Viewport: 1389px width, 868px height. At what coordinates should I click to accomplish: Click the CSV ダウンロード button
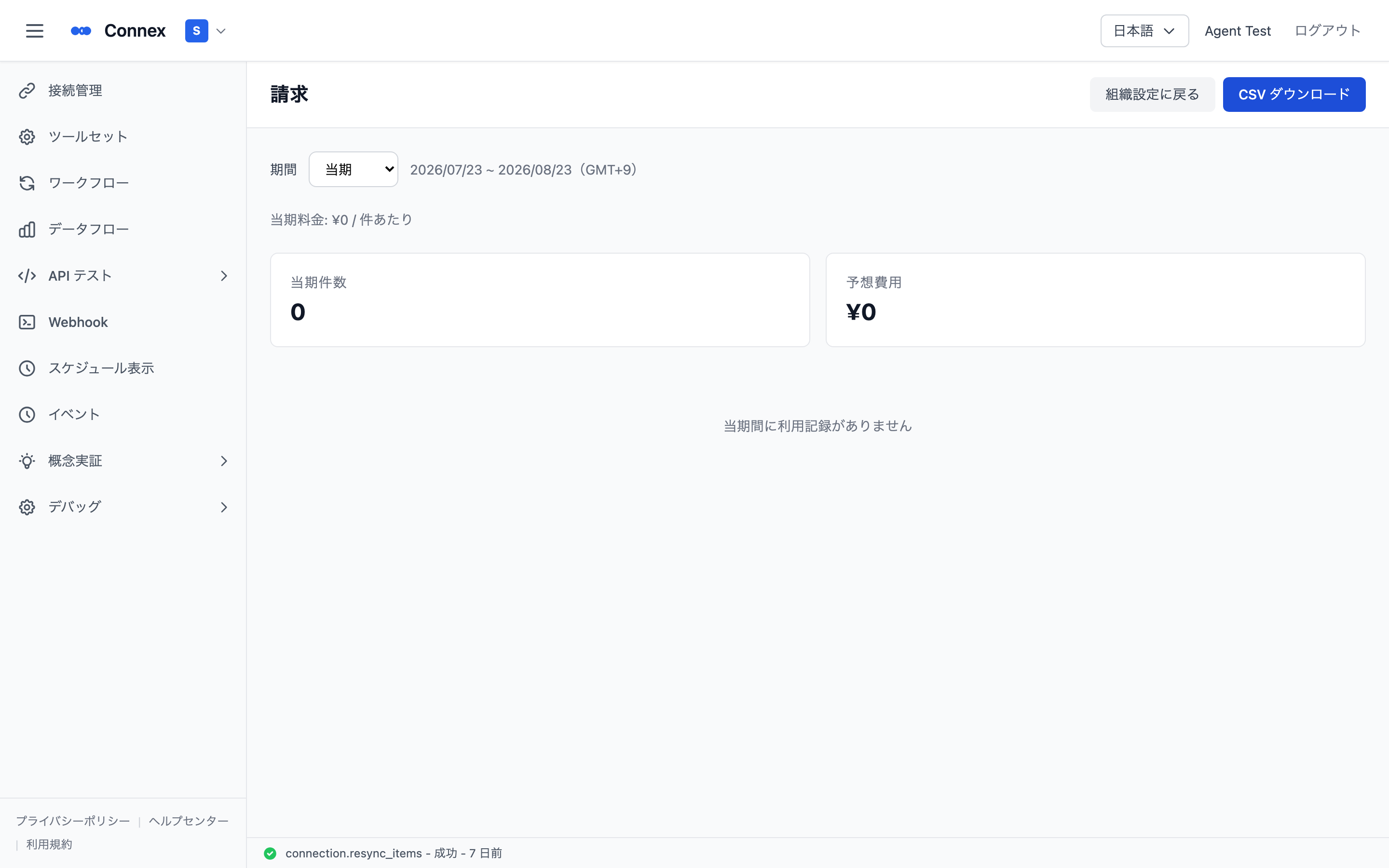point(1294,94)
